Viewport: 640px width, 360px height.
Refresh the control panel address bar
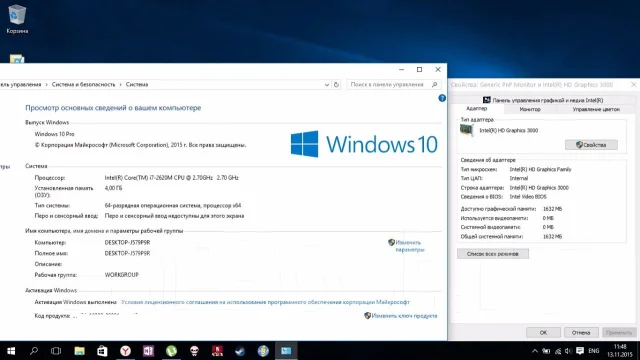point(336,84)
